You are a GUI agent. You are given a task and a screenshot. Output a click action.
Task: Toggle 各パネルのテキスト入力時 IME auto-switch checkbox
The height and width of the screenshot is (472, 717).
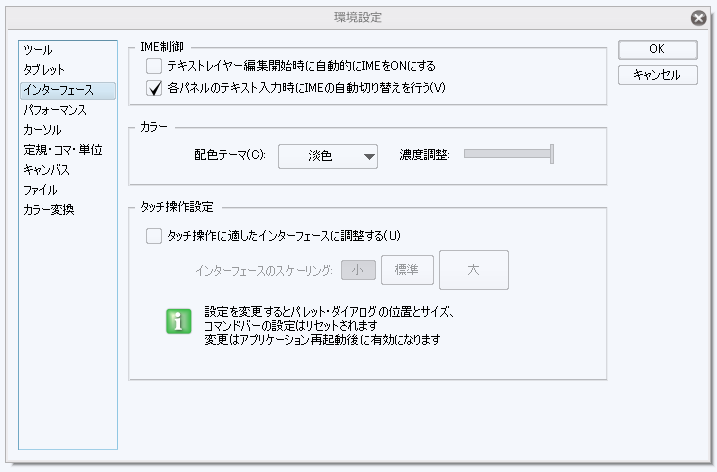click(x=154, y=88)
